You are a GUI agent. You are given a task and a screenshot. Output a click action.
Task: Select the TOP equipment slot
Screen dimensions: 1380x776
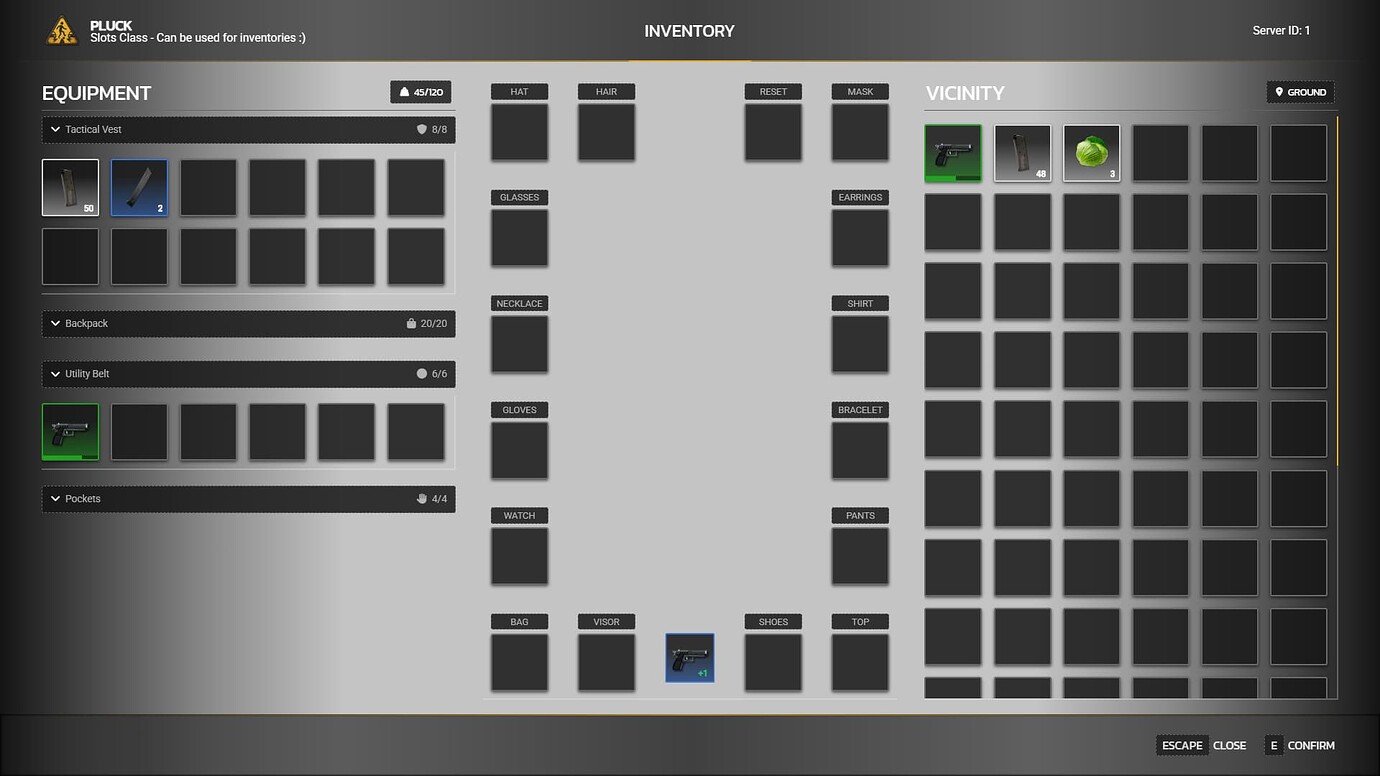coord(860,662)
